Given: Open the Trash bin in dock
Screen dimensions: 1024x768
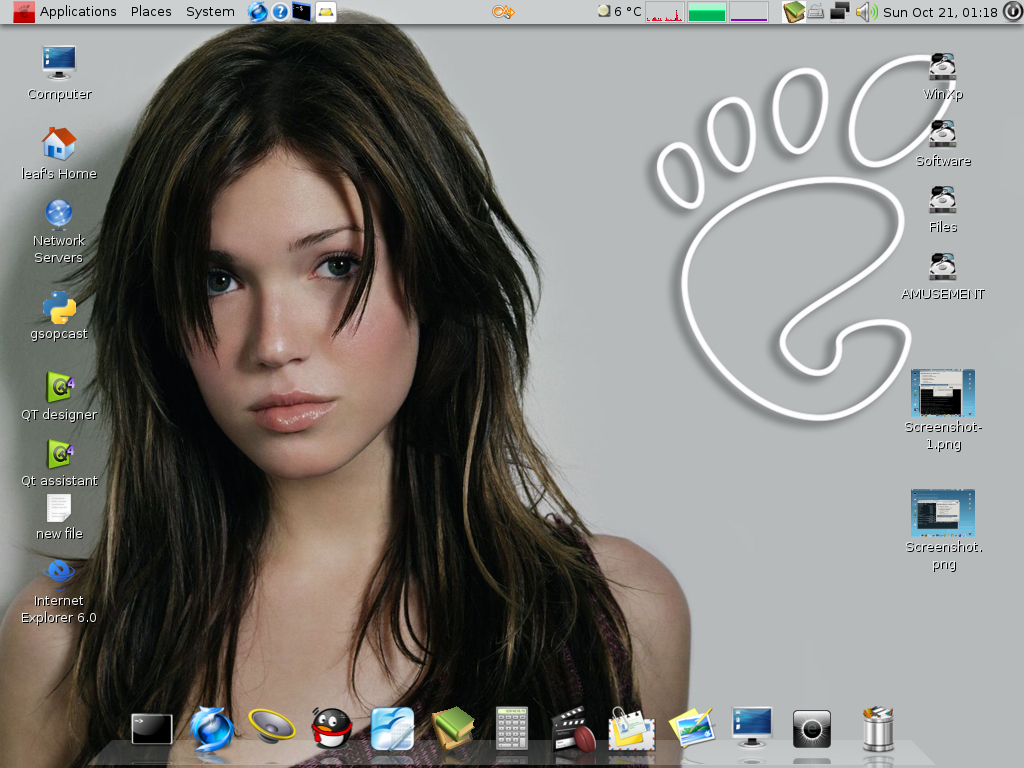Looking at the screenshot, I should tap(878, 729).
